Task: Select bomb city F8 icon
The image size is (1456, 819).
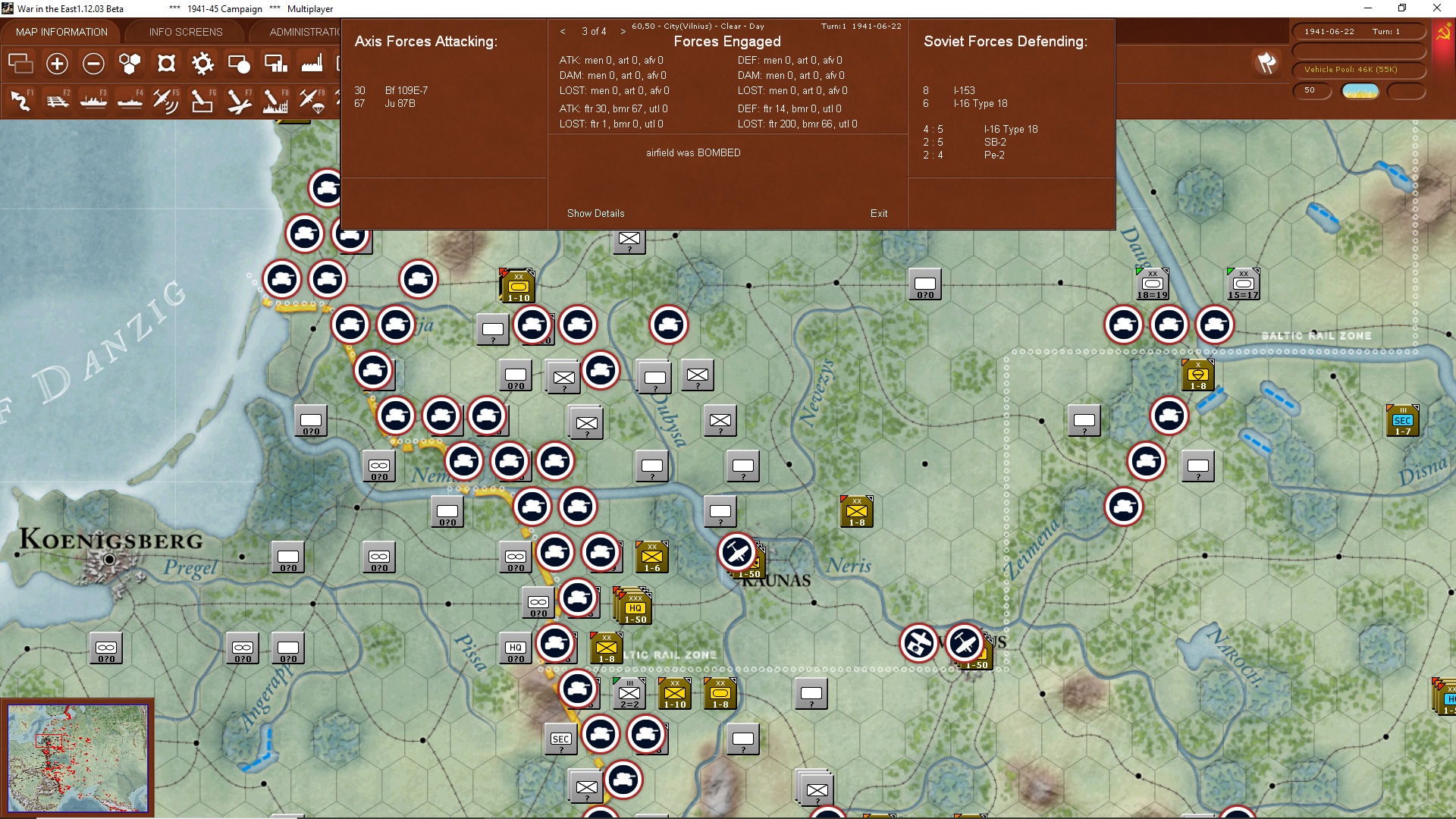Action: click(275, 101)
